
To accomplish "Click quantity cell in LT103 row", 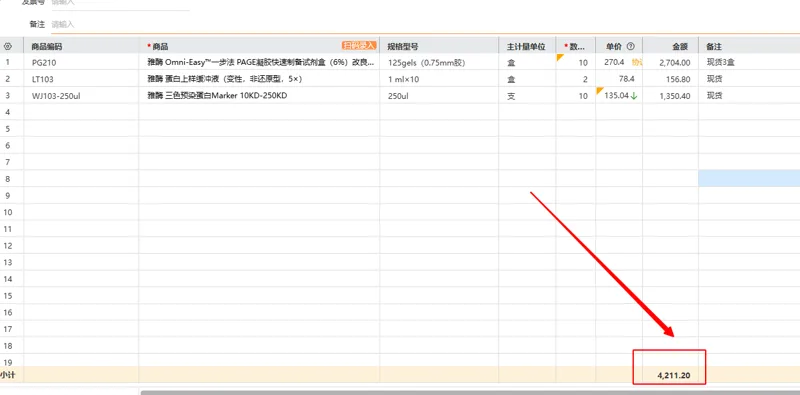I will [x=576, y=79].
